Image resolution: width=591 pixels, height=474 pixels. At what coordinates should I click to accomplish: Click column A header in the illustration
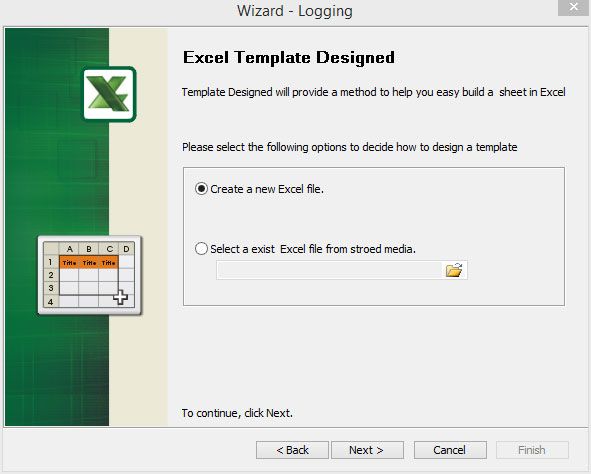(x=69, y=249)
